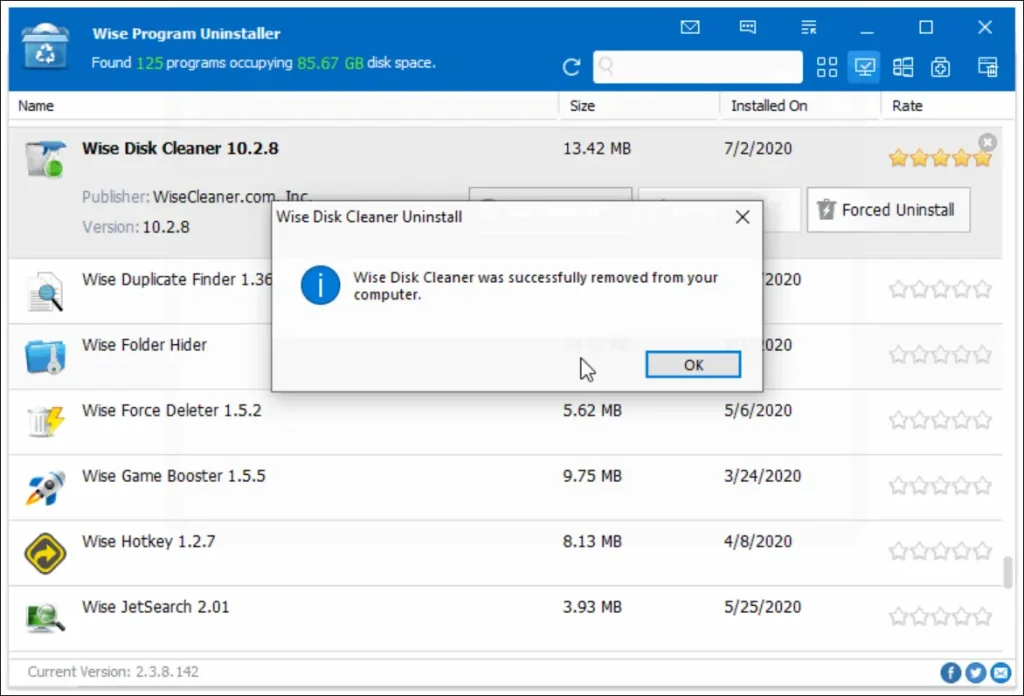Viewport: 1024px width, 696px height.
Task: Click the email envelope icon in title bar
Action: click(690, 27)
